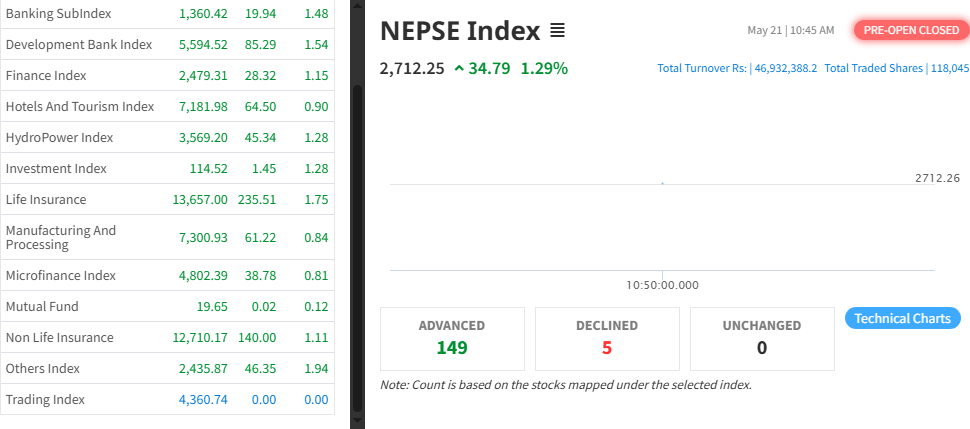Click the green up-arrow change indicator
970x429 pixels.
point(459,69)
